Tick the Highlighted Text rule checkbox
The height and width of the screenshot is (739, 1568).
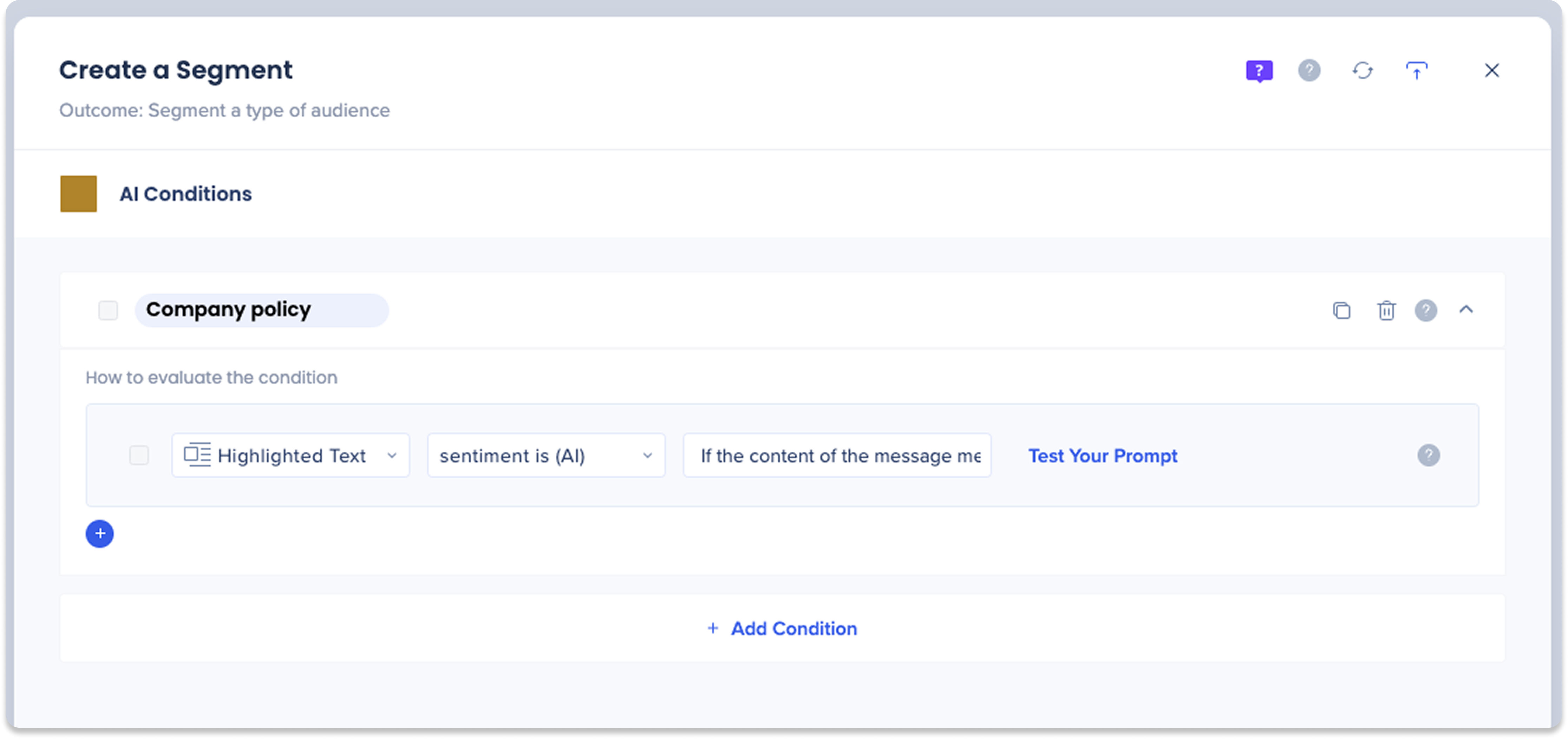(x=139, y=455)
